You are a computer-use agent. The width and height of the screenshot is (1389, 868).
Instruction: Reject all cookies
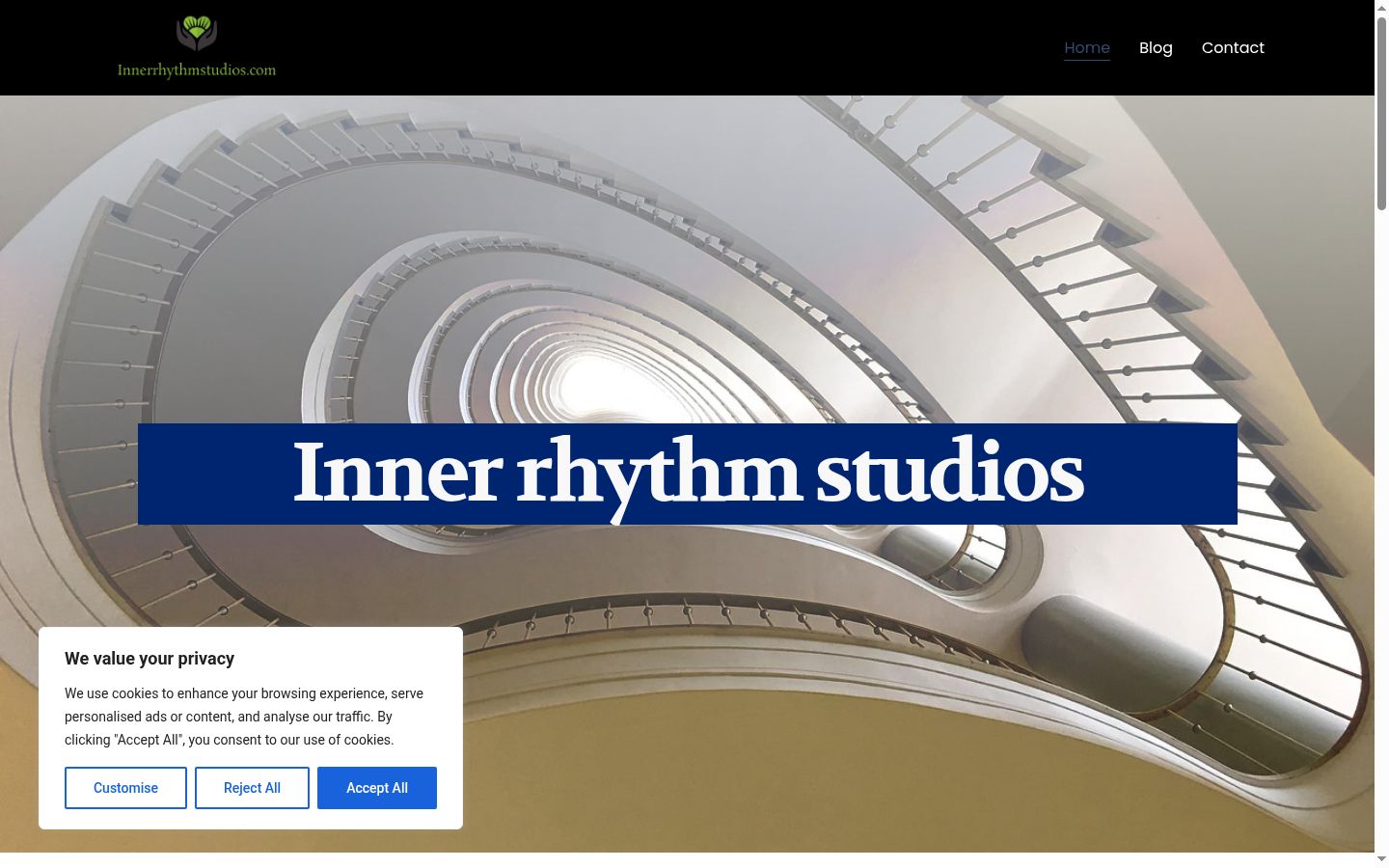click(252, 788)
